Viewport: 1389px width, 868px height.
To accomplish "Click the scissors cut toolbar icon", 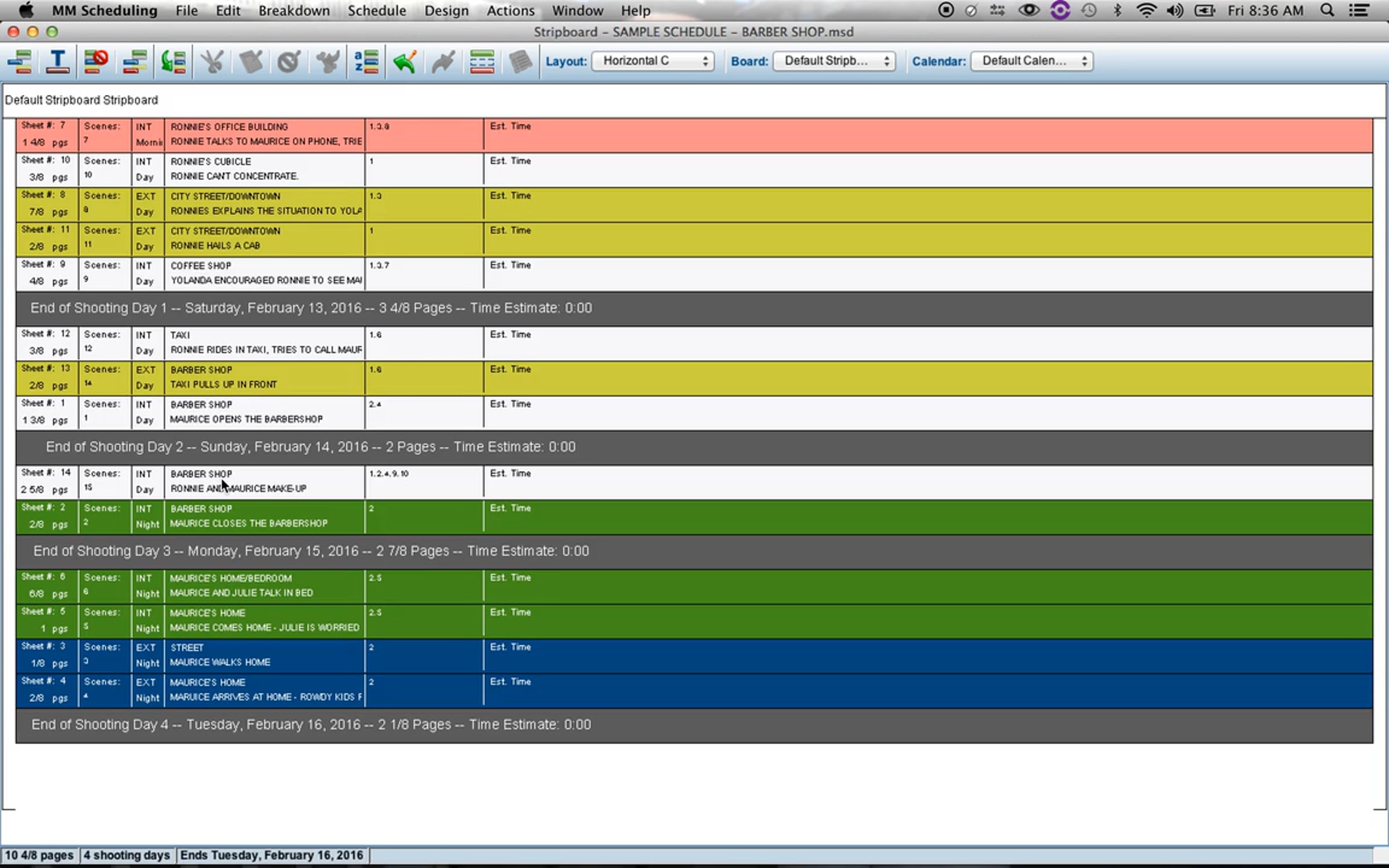I will (x=212, y=61).
